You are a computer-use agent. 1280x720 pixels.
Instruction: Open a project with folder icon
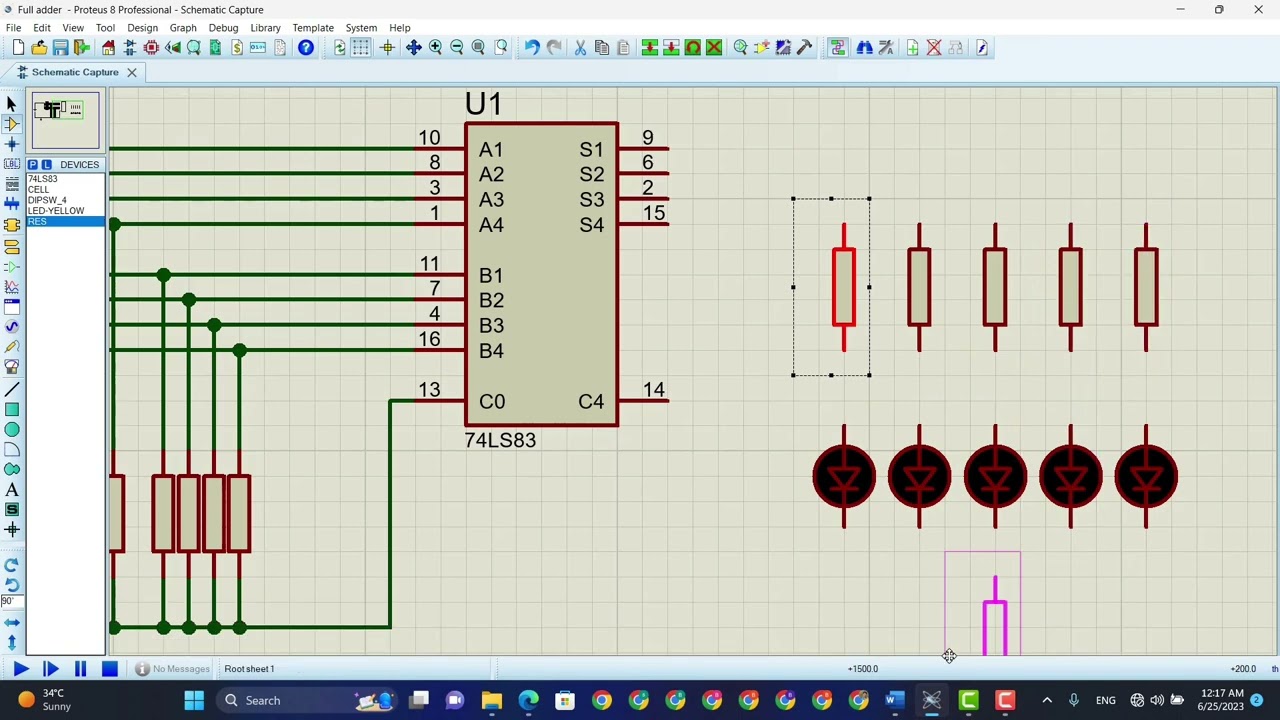[x=39, y=47]
